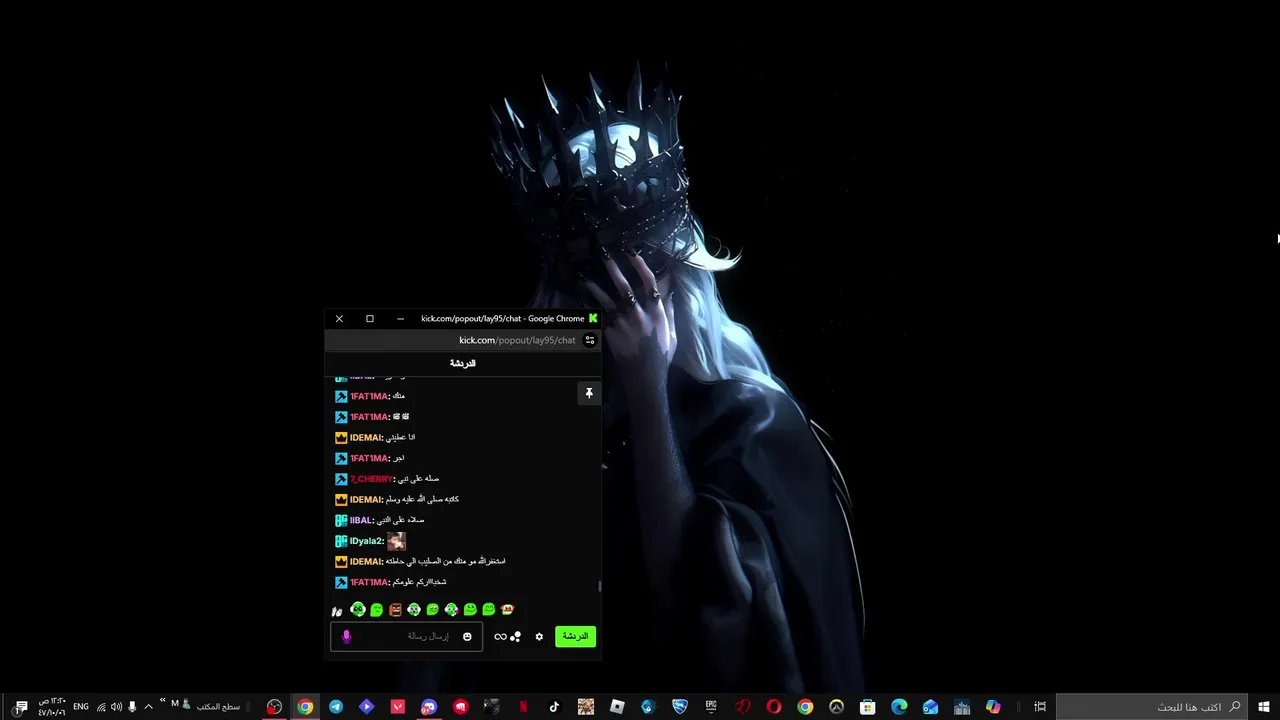Click the infinity points icon in chat

click(x=500, y=637)
